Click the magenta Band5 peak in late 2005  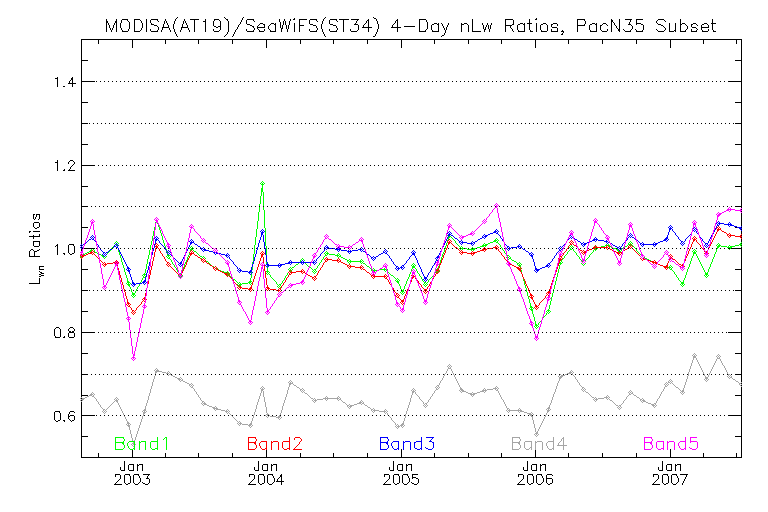(497, 205)
